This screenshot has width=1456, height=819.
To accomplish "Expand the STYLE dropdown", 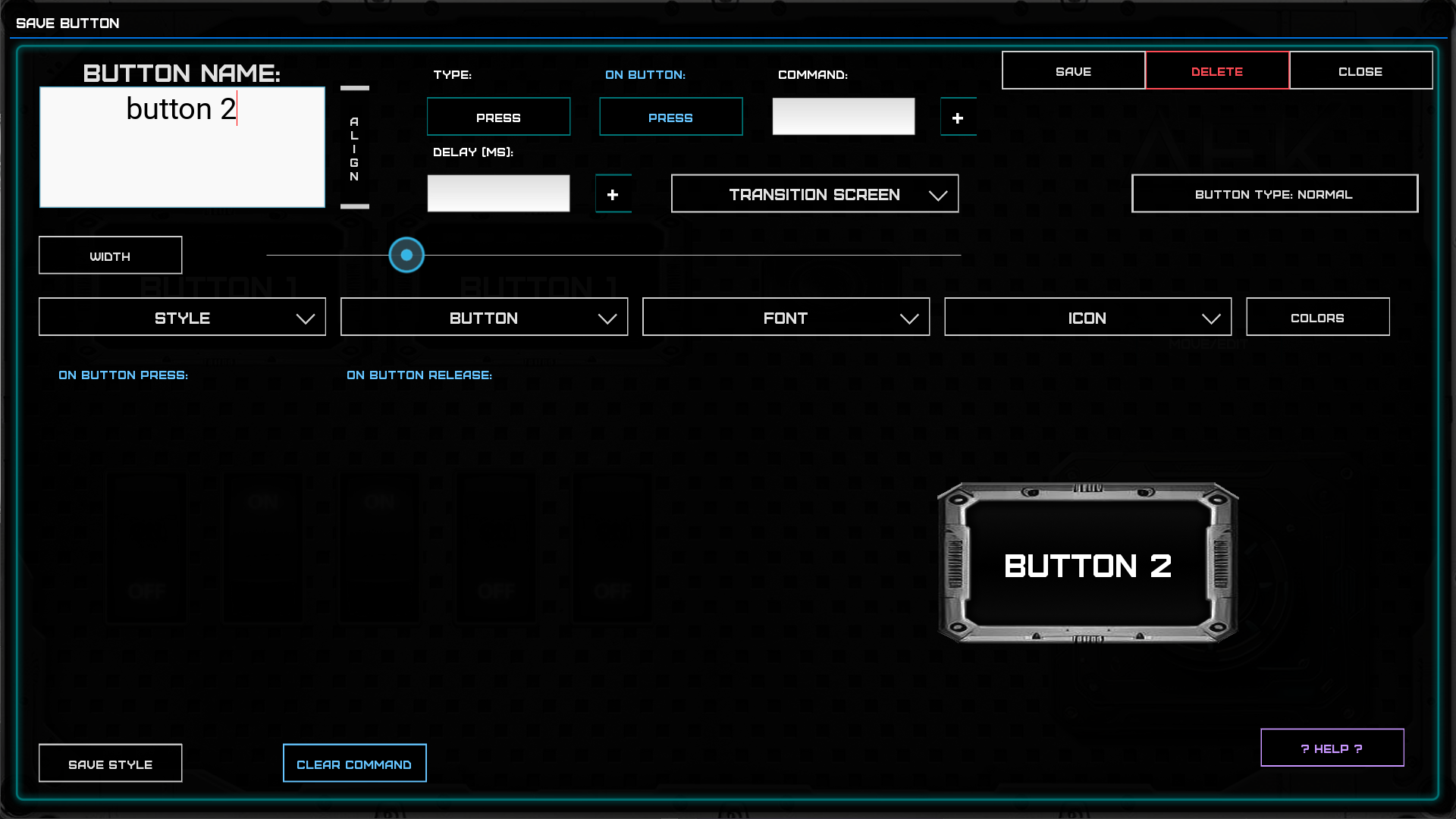I will 182,317.
